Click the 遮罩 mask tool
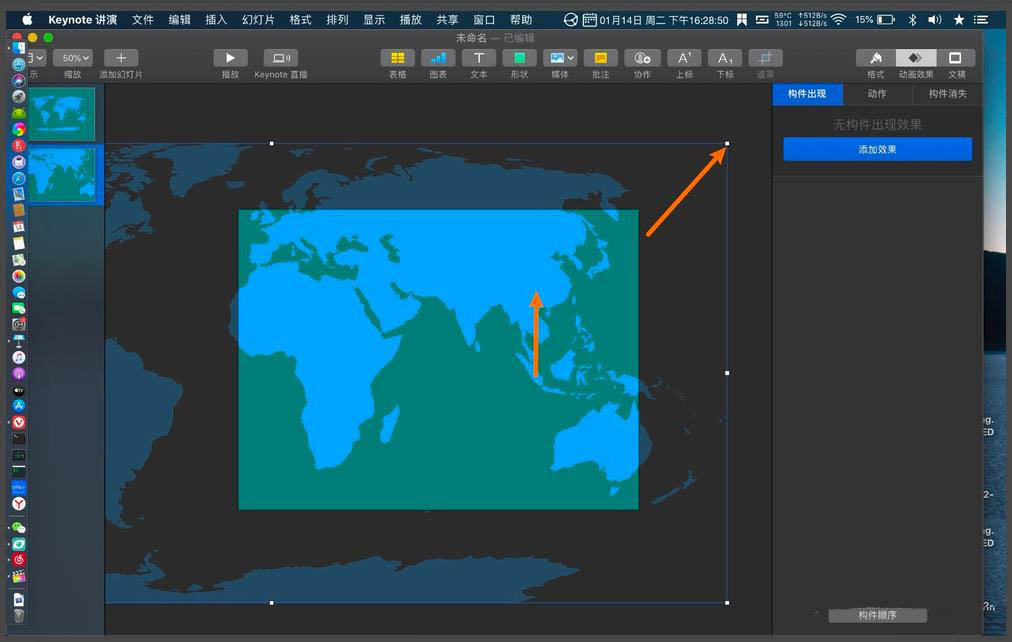 (x=765, y=58)
